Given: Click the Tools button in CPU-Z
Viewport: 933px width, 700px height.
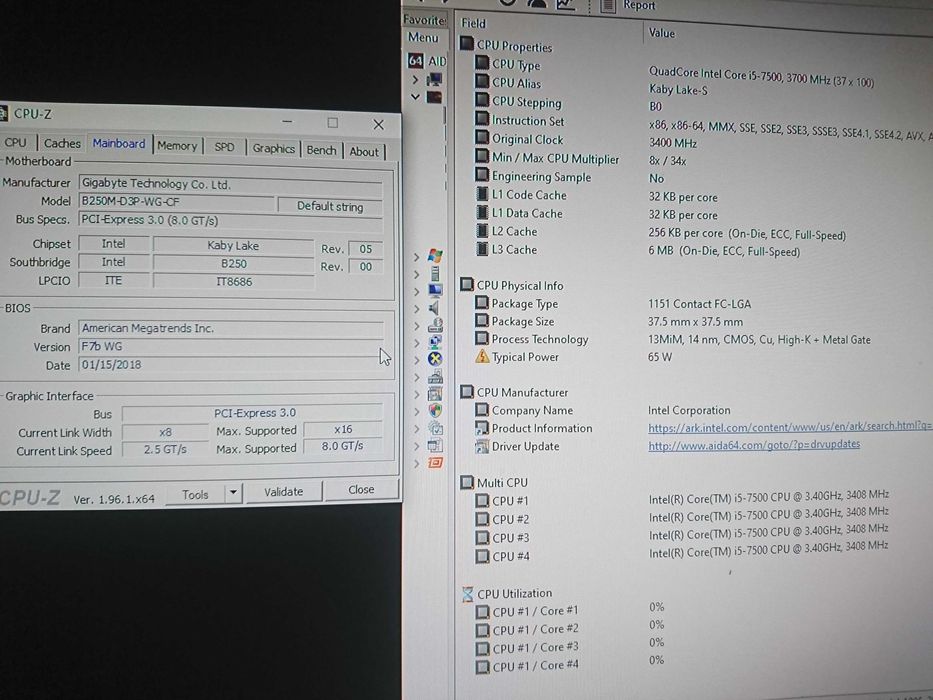Looking at the screenshot, I should point(195,494).
